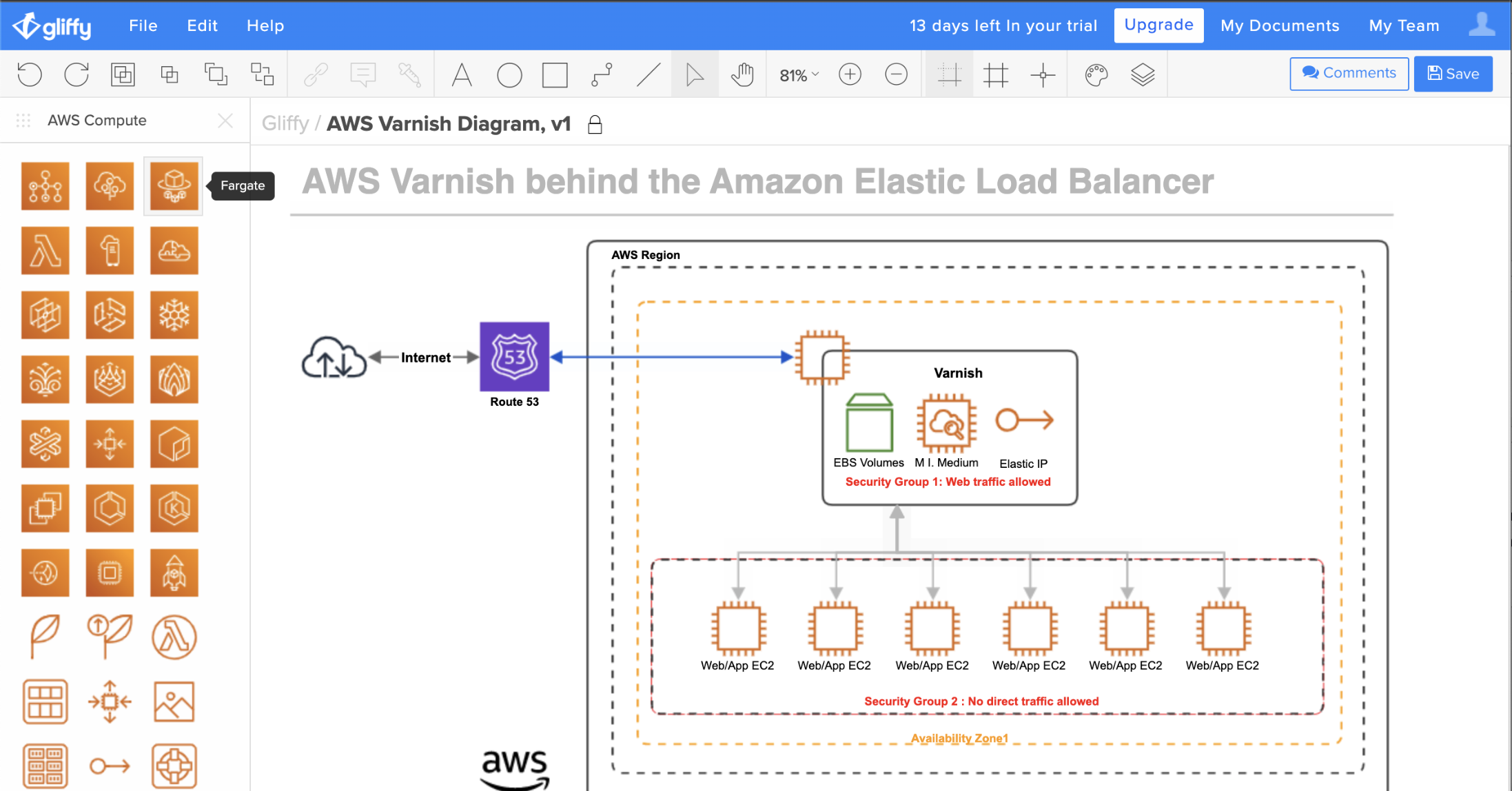Screen dimensions: 1512x791
Task: Activate the Pan hand tool
Action: pos(742,74)
